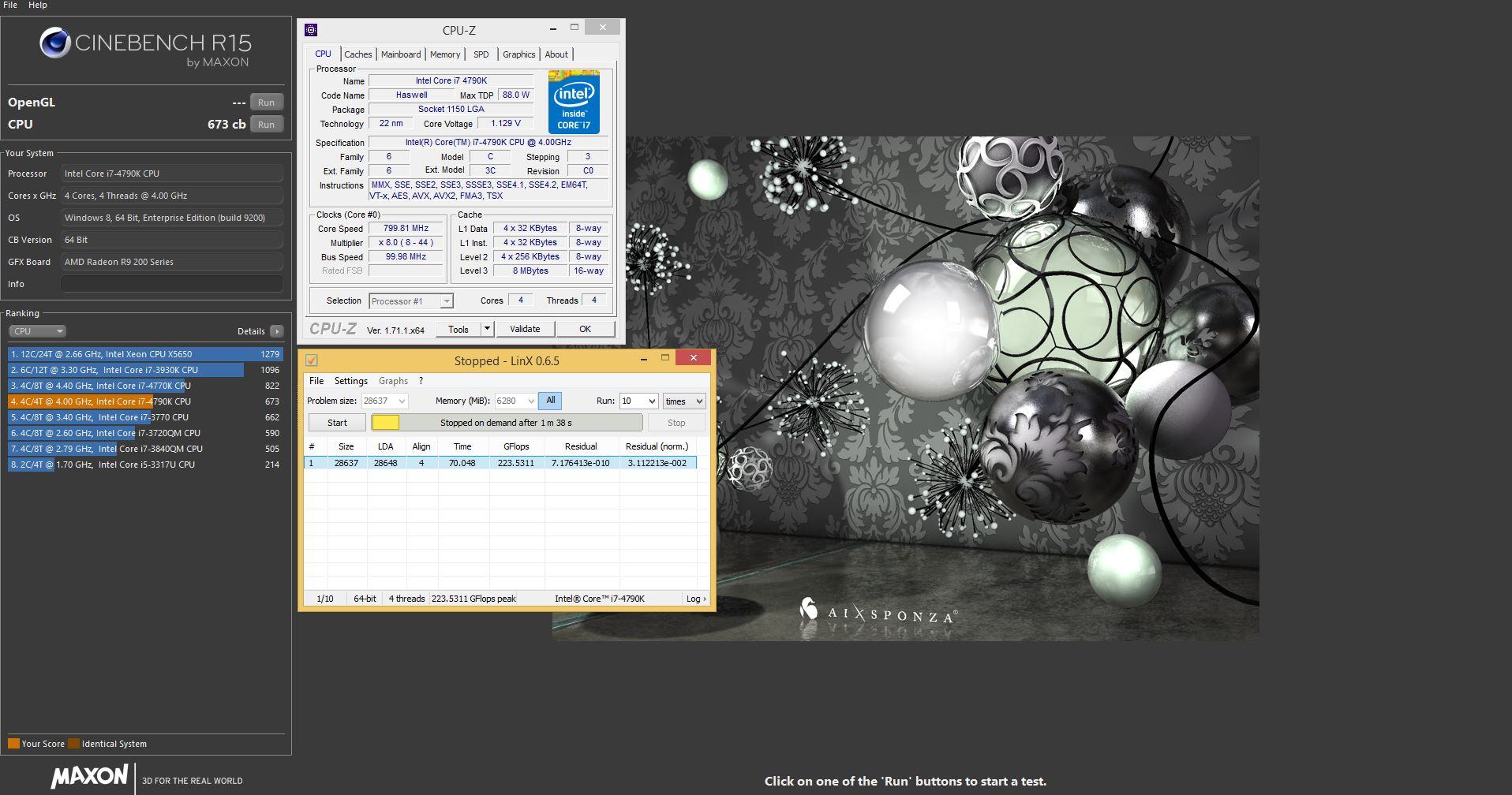Click the GFlops column header in LinX
The width and height of the screenshot is (1512, 795).
pos(516,446)
